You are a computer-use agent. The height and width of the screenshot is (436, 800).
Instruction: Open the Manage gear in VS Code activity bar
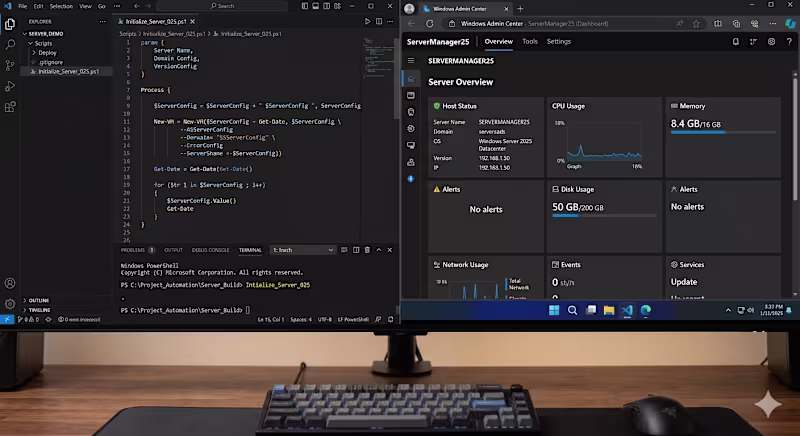10,304
